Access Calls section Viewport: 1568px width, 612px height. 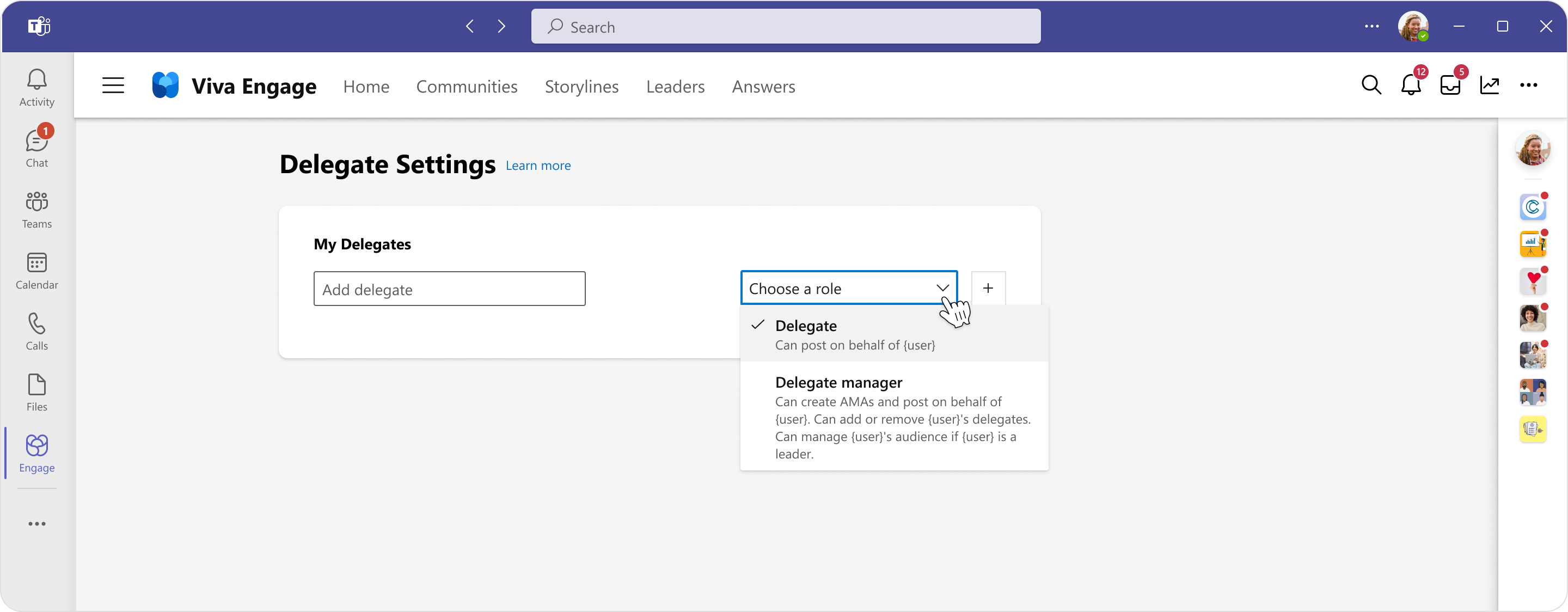(x=37, y=331)
